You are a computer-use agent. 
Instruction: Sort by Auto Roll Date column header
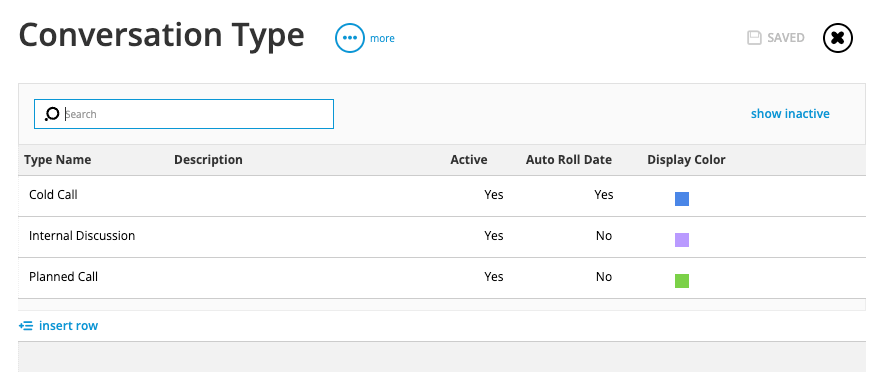click(x=569, y=160)
